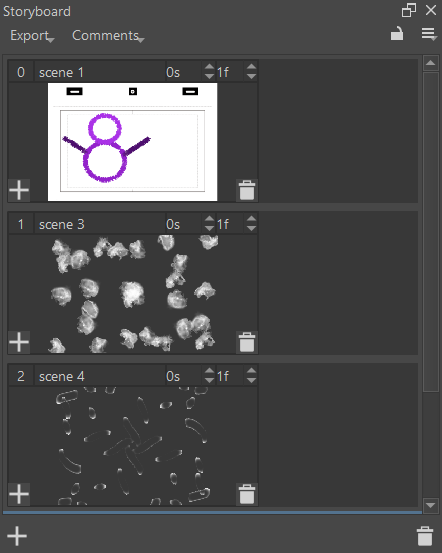The height and width of the screenshot is (553, 442).
Task: Open the Export dropdown menu
Action: tap(32, 36)
